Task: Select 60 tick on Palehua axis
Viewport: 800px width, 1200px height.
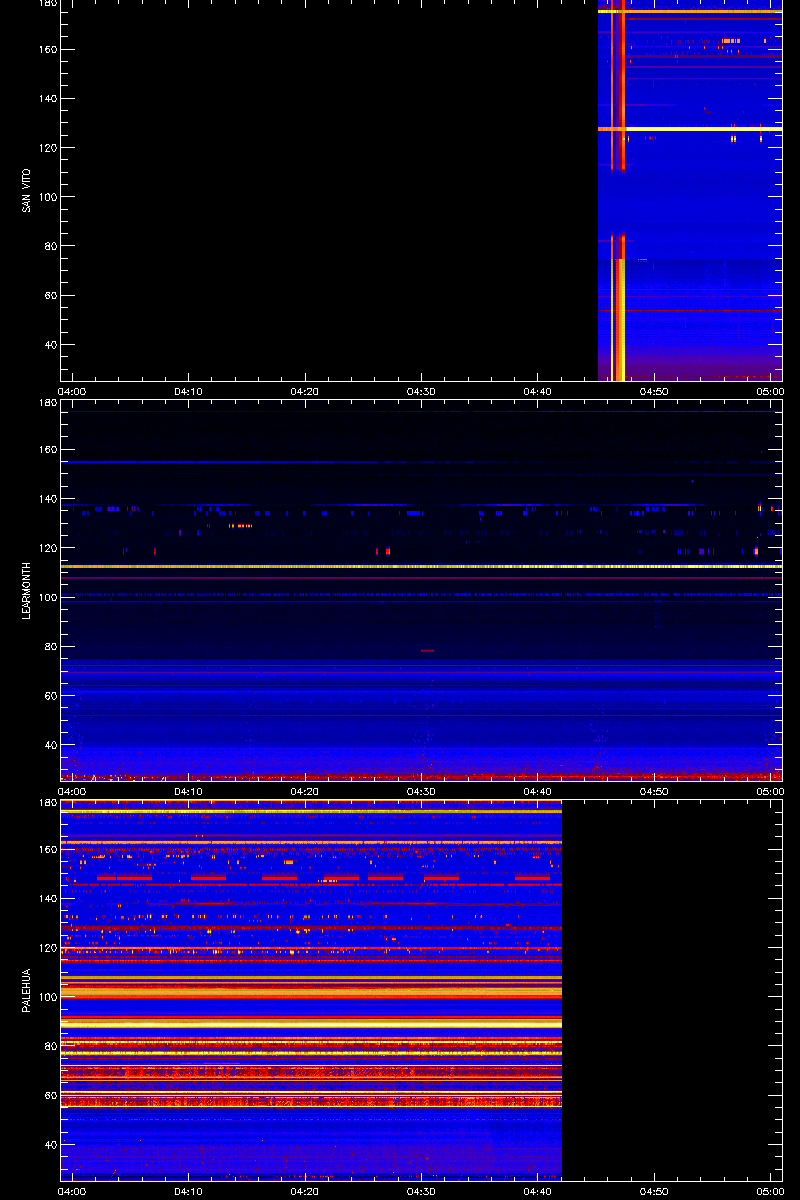Action: (x=50, y=1095)
